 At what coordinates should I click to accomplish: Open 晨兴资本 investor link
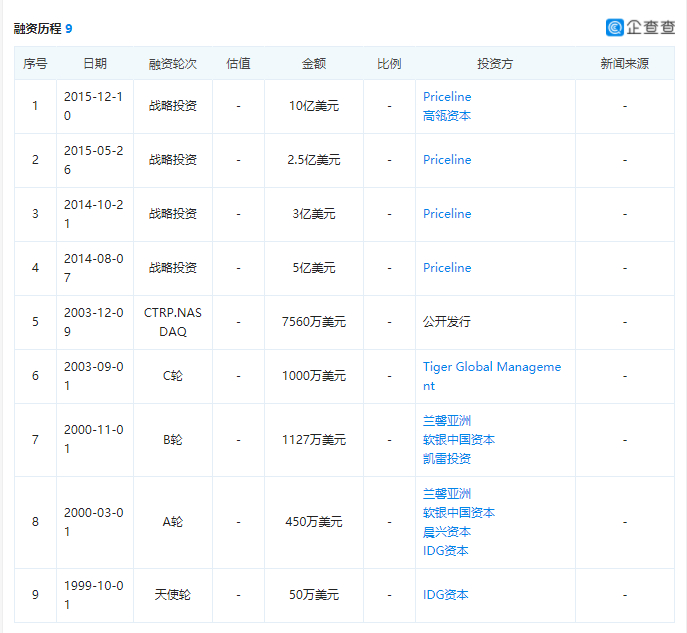pos(446,532)
